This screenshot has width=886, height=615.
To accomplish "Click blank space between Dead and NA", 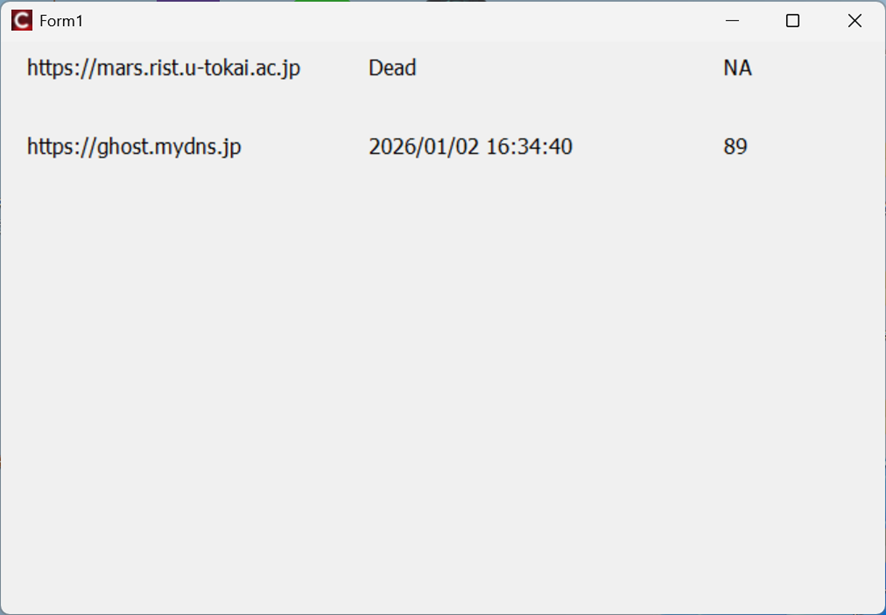I will [x=570, y=68].
